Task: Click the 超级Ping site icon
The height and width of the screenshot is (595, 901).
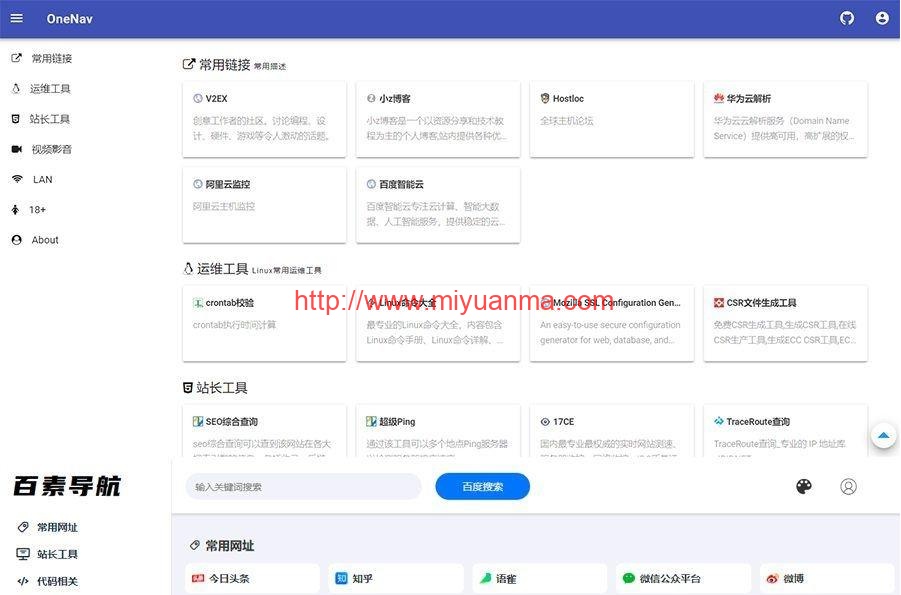Action: (x=371, y=421)
